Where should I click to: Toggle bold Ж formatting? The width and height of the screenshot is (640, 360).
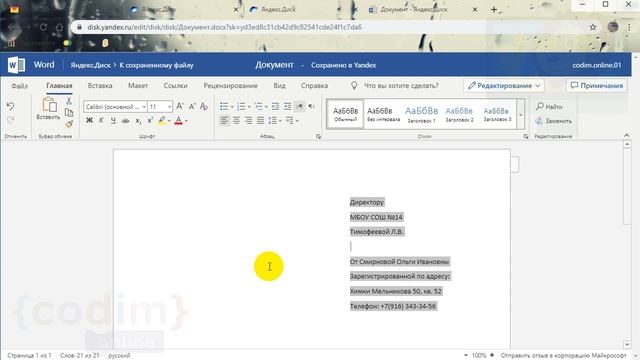(x=89, y=120)
